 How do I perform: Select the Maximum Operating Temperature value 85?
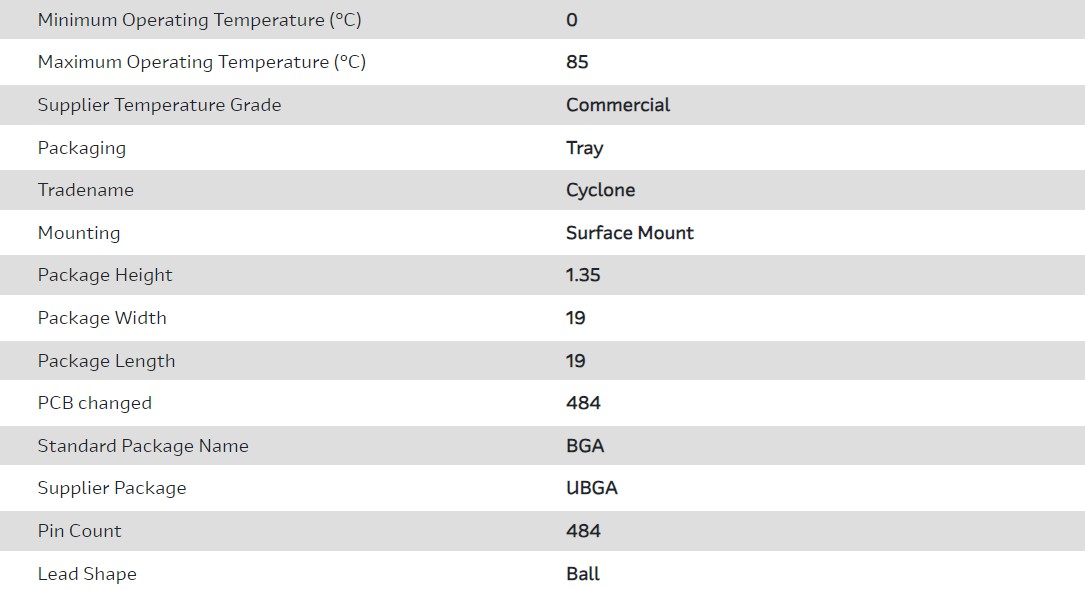point(577,62)
